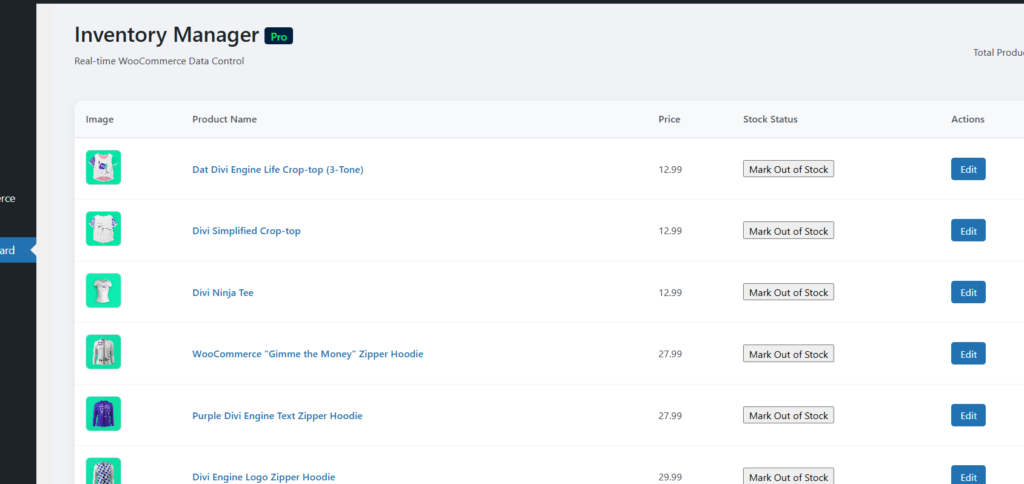Edit the WooCommerce Gimme the Money Hoodie
This screenshot has height=484, width=1024.
(967, 354)
